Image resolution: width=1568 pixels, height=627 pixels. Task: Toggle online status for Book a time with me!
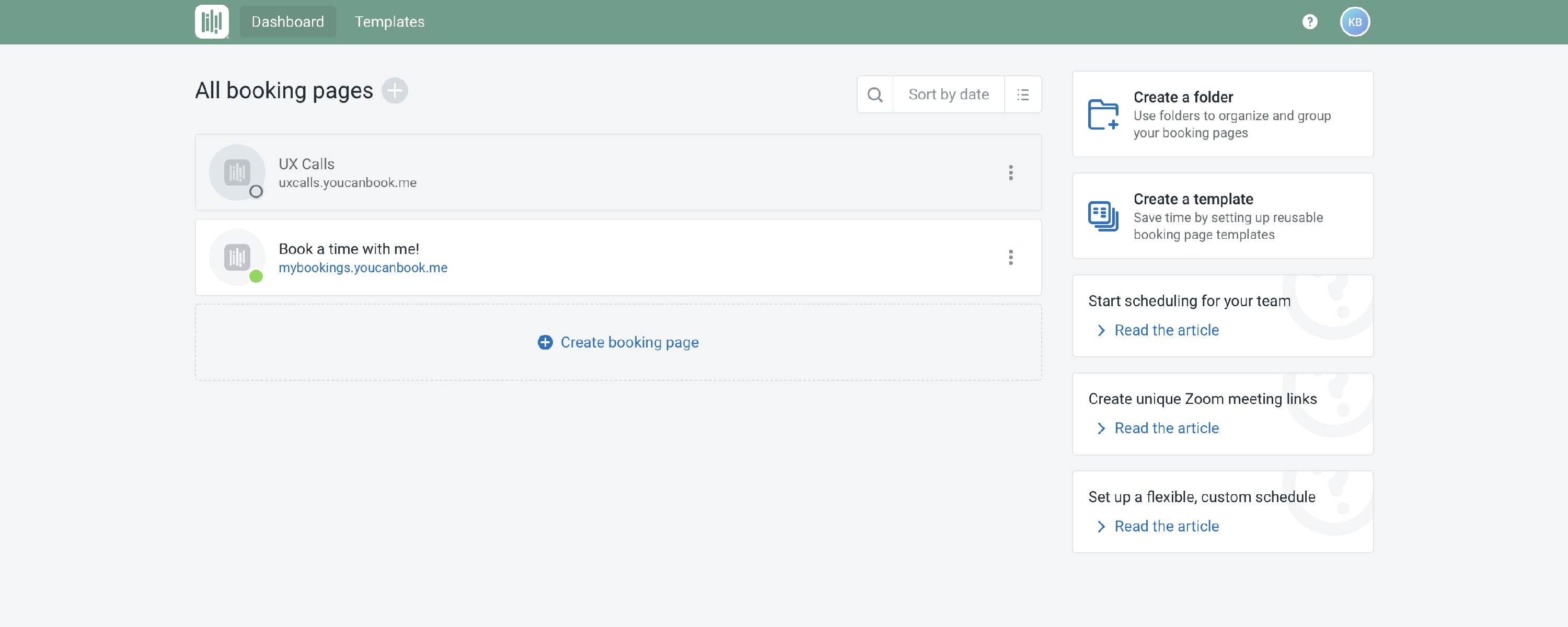(256, 277)
